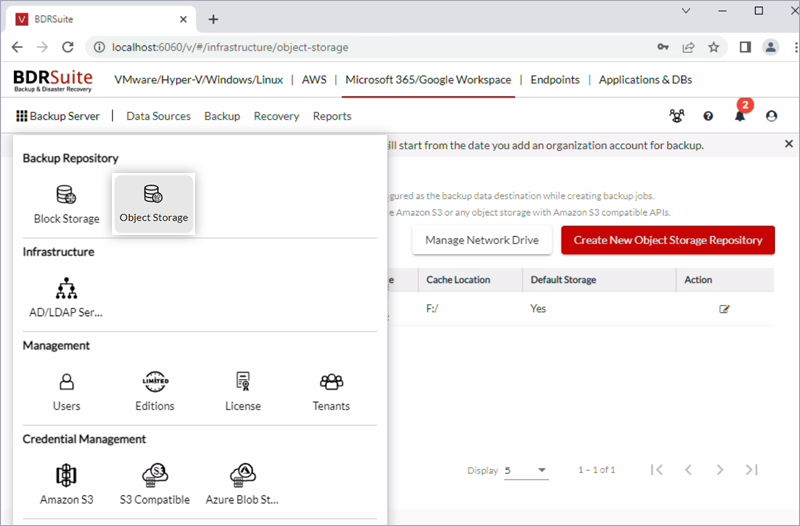This screenshot has width=800, height=526.
Task: Toggle browser side panel
Action: 745,47
